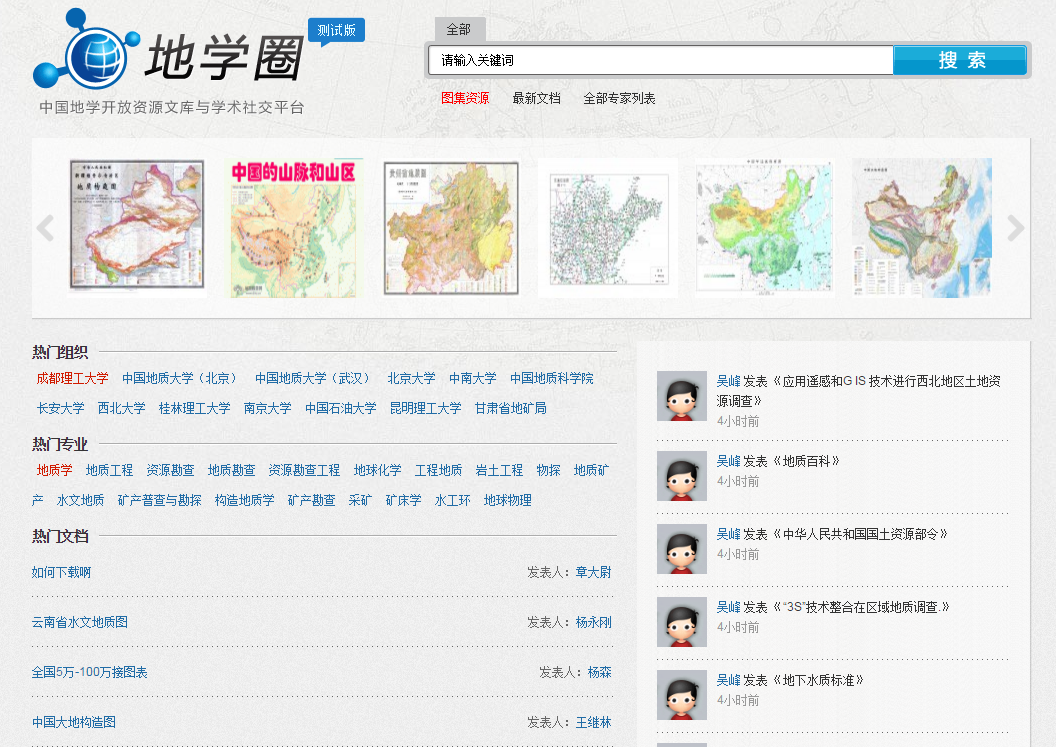Open organization 成都理工大学
This screenshot has height=747, width=1056.
point(72,379)
